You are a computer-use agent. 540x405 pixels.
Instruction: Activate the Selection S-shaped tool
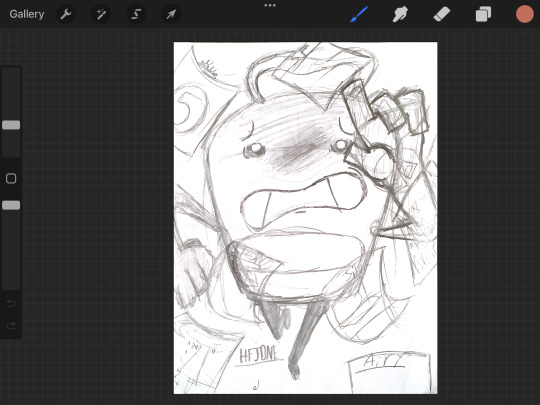(x=136, y=14)
